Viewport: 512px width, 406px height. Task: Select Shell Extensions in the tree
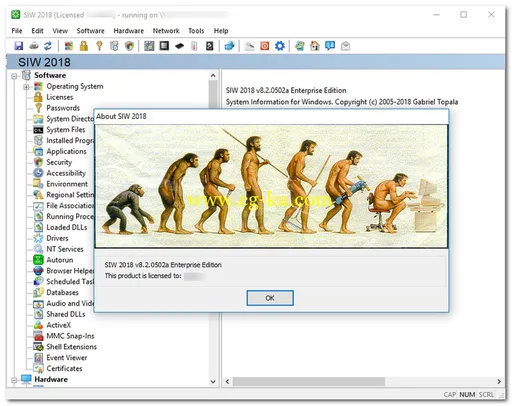pos(72,347)
